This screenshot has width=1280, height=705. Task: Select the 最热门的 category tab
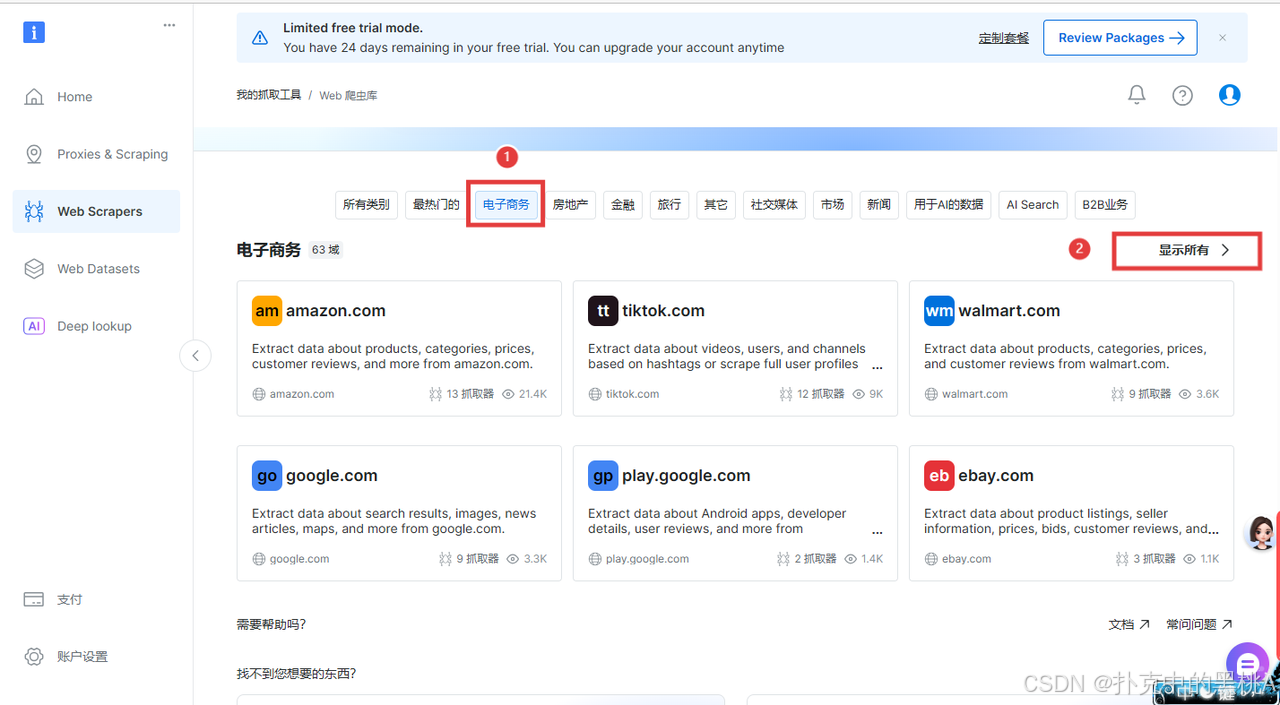(x=436, y=205)
